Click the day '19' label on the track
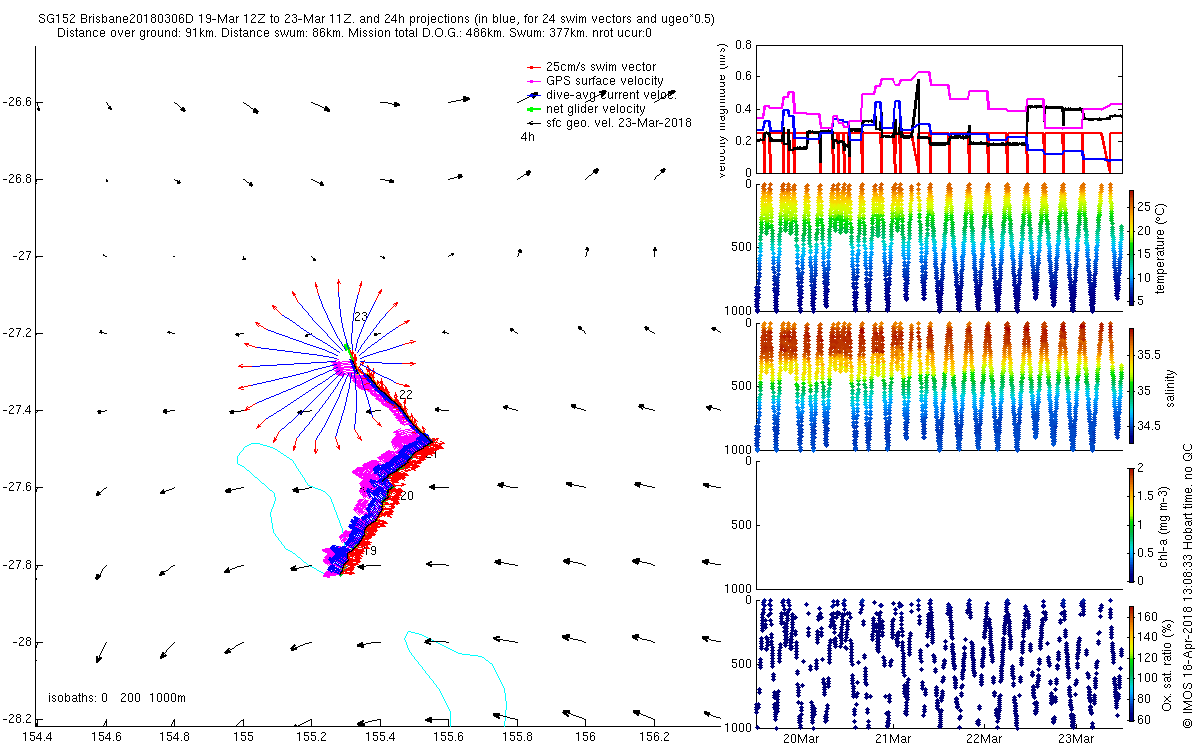 click(x=369, y=552)
